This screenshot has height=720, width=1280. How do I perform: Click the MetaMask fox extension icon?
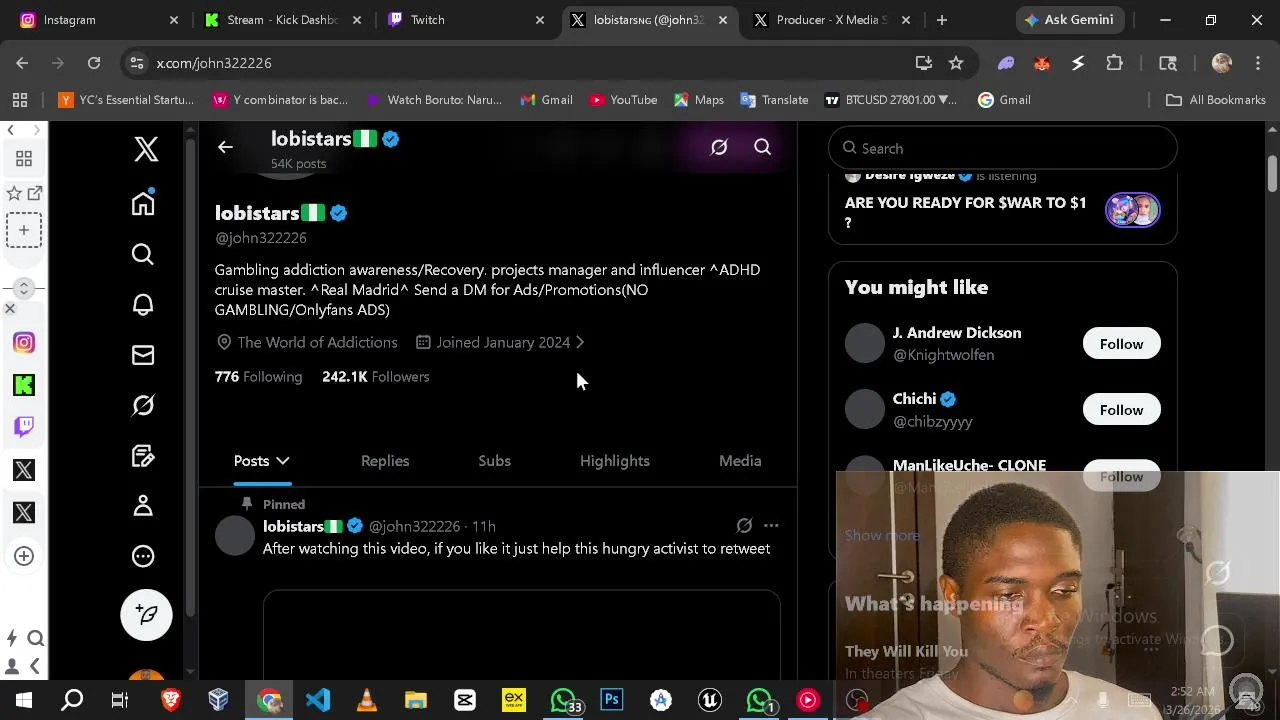(x=1042, y=63)
